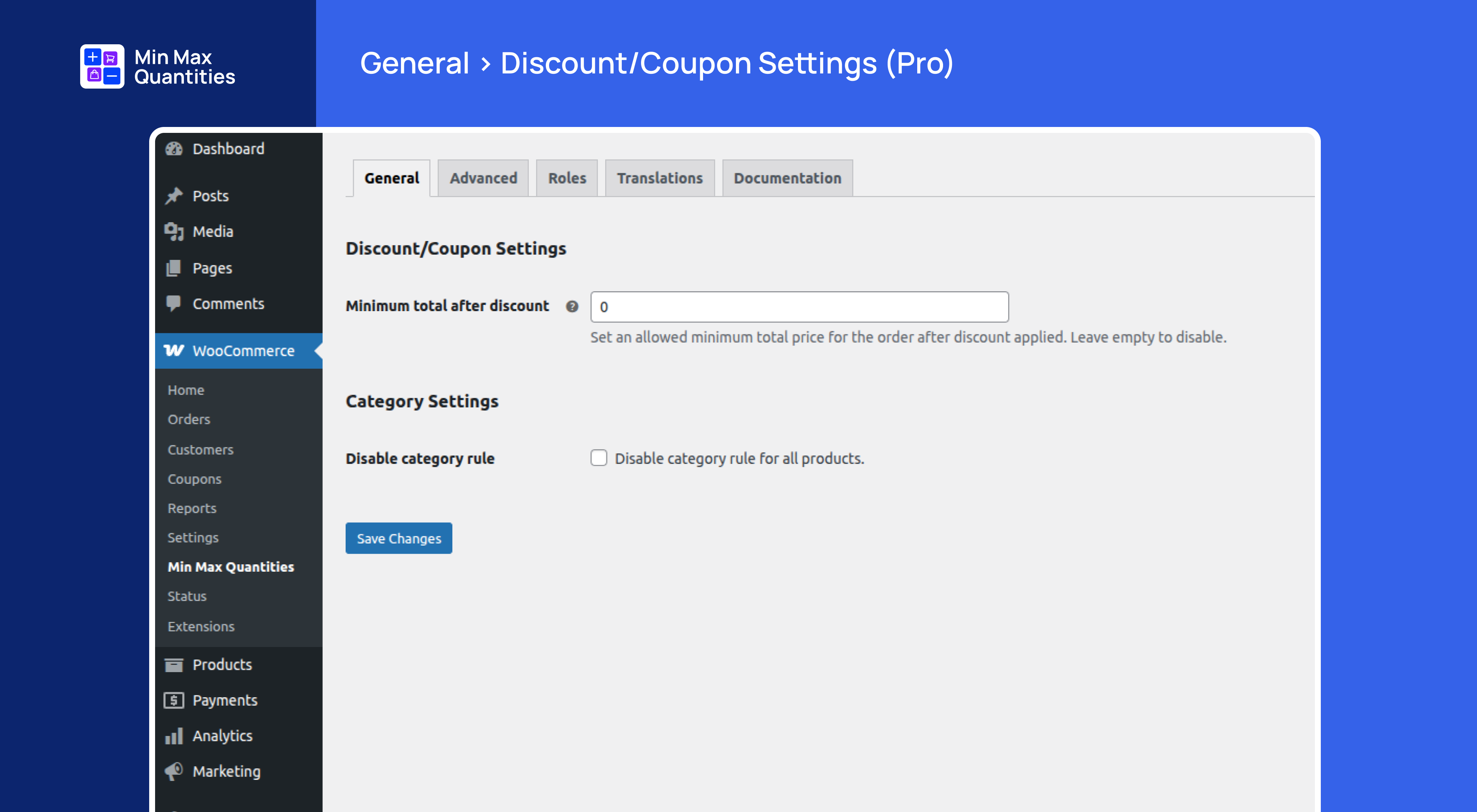1477x812 pixels.
Task: Select the Documentation tab
Action: tap(787, 178)
